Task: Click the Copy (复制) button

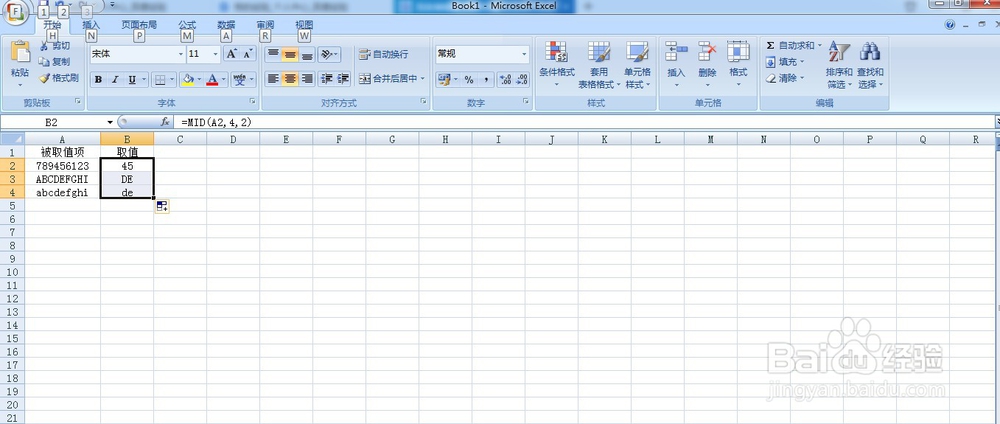Action: [x=54, y=62]
